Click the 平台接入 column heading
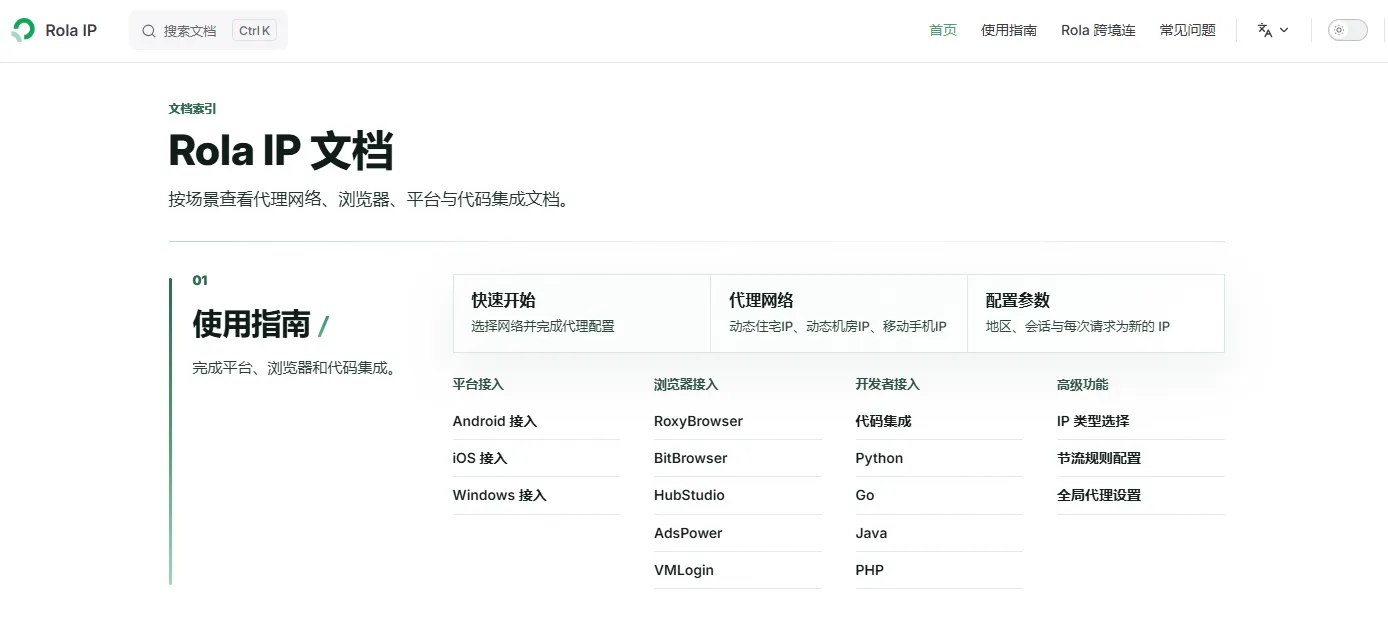Viewport: 1388px width, 622px height. [478, 384]
